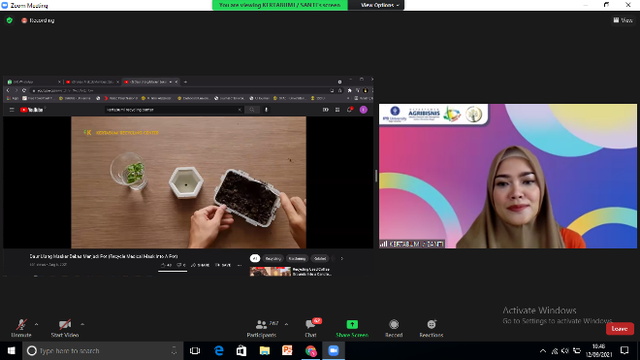Expand video options arrow beside Start Video
Viewport: 640px width, 360px height.
pyautogui.click(x=82, y=324)
